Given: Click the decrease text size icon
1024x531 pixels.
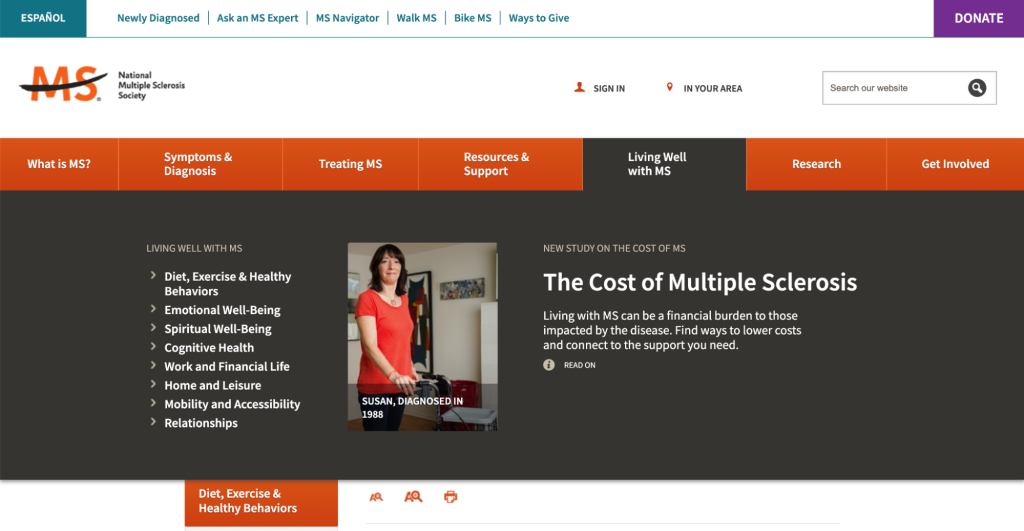Looking at the screenshot, I should pos(376,497).
